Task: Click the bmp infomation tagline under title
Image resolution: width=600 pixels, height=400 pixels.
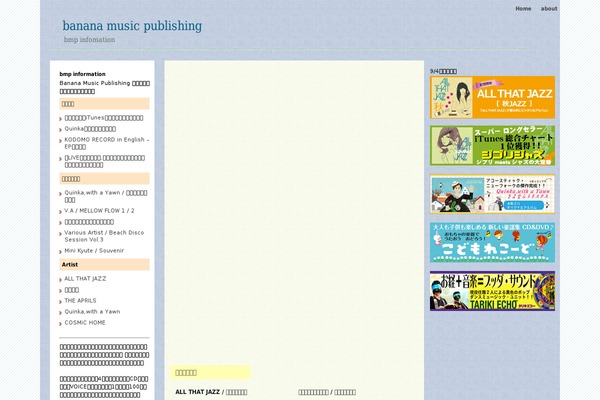Action: [x=89, y=39]
